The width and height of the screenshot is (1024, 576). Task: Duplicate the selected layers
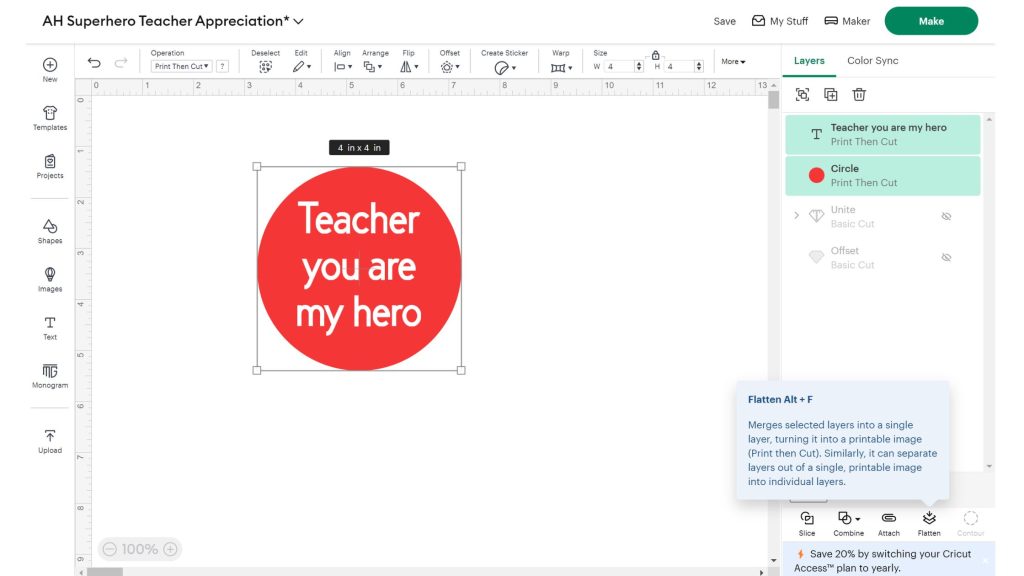[x=831, y=95]
